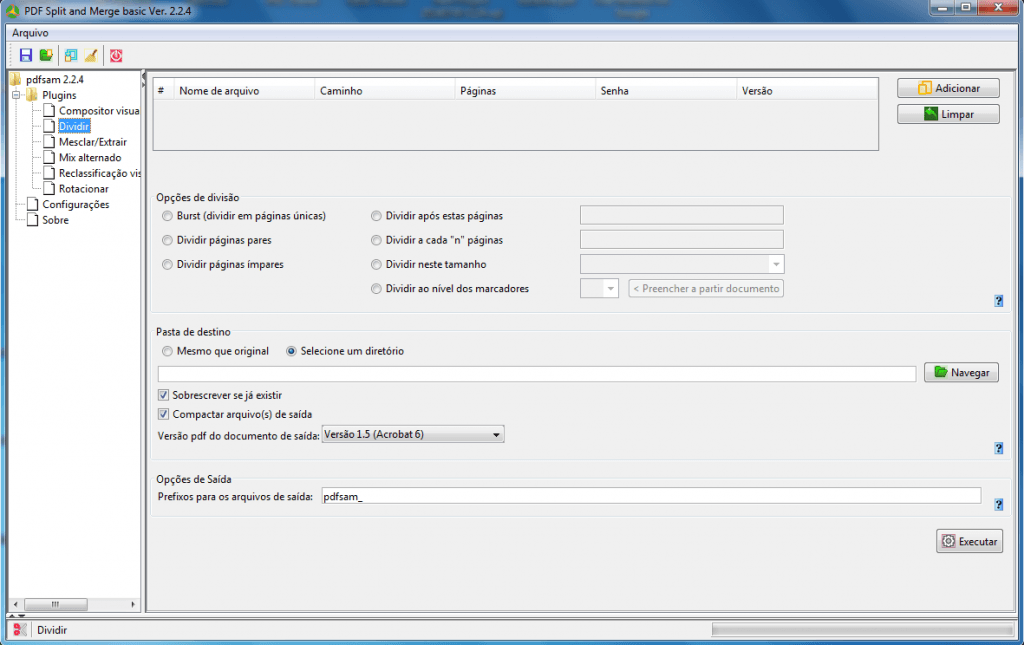Click the Senha column header
The image size is (1024, 645).
[x=666, y=91]
